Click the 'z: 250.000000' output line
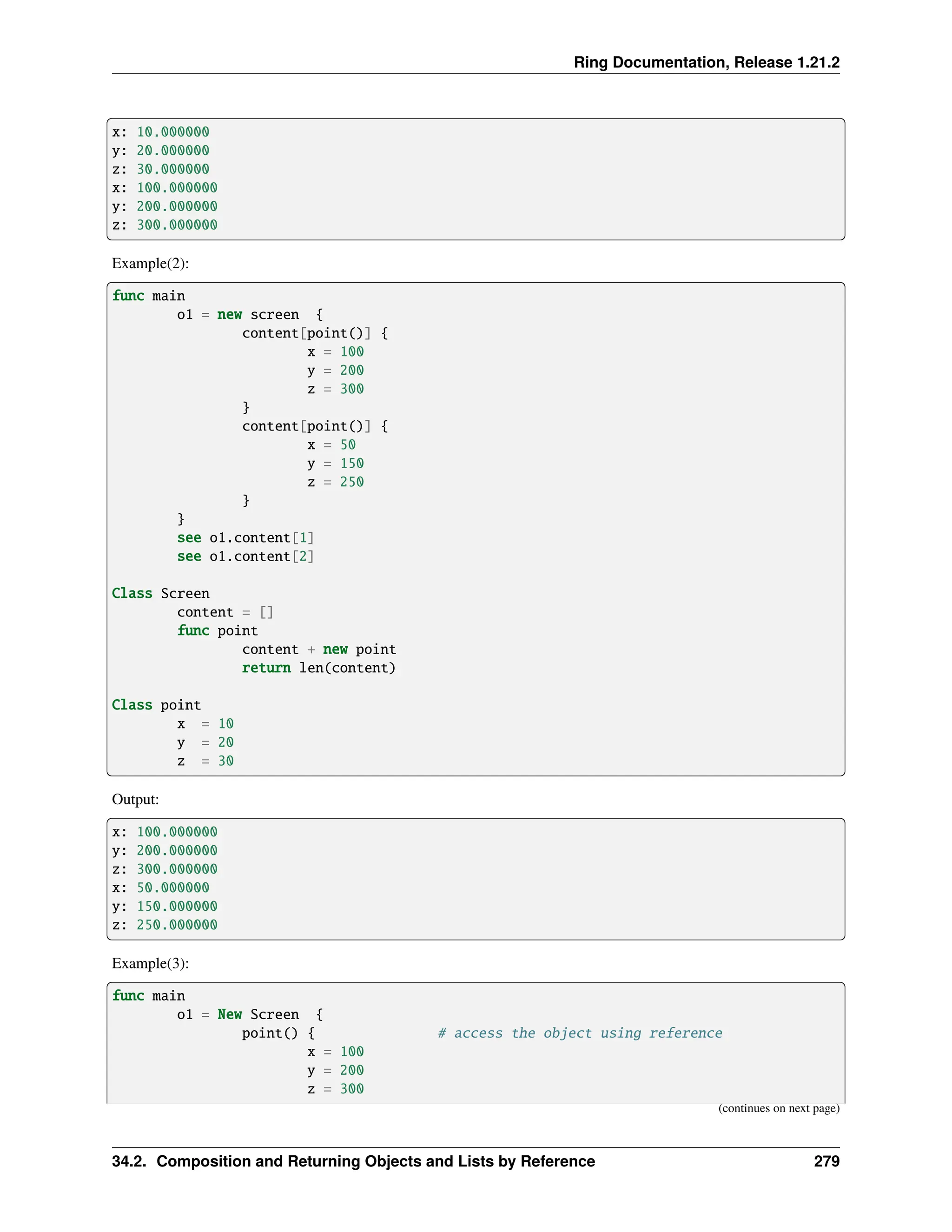 click(165, 925)
